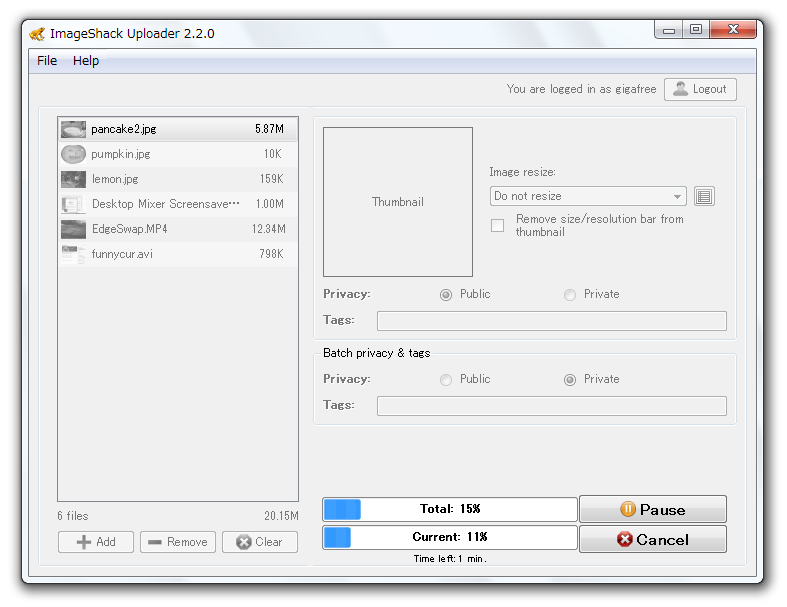
Task: Click the 12.34M size value
Action: coord(269,229)
